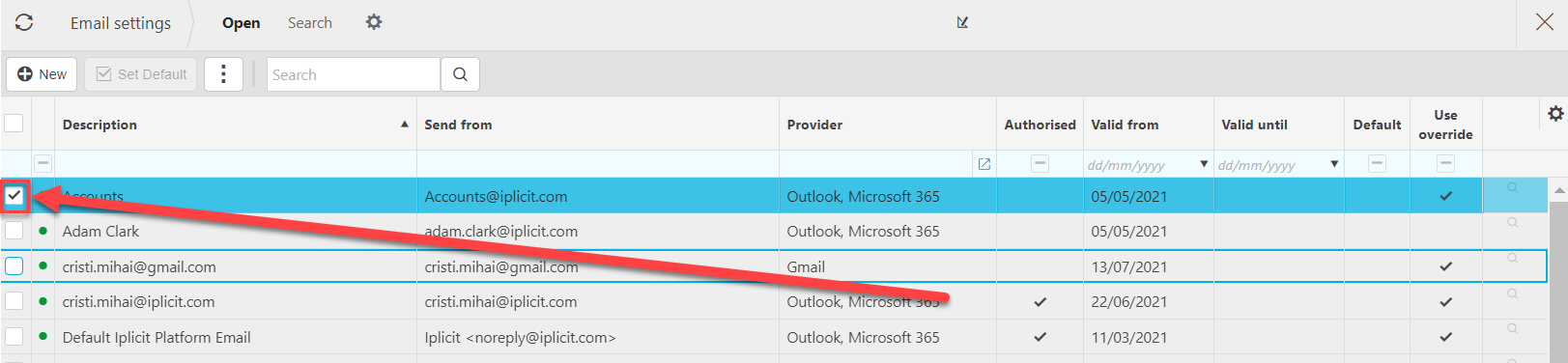Select Default Iplicit Platform Email description

(157, 337)
